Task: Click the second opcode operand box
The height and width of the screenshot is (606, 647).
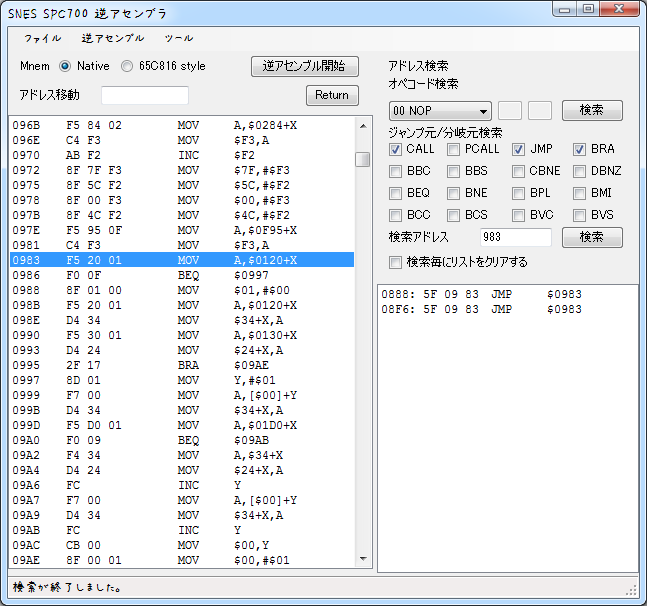Action: (x=540, y=111)
